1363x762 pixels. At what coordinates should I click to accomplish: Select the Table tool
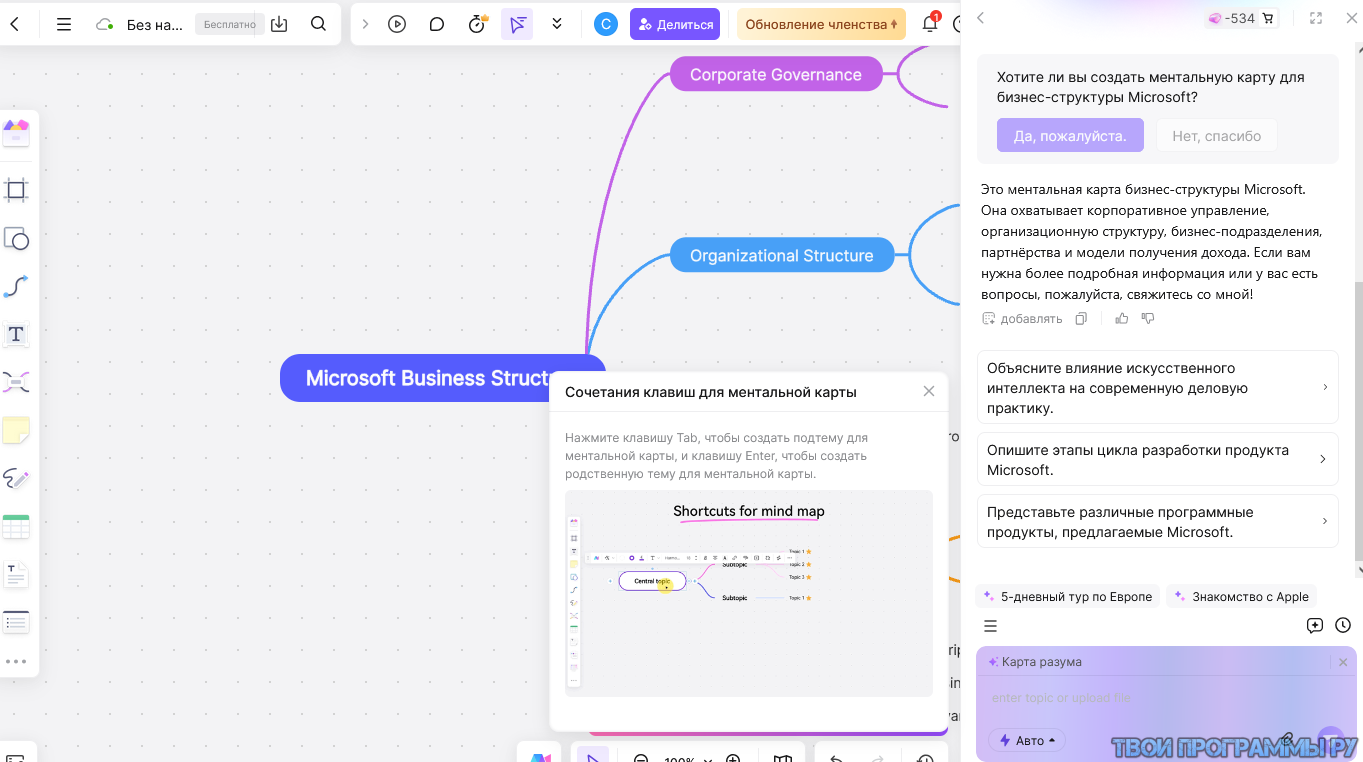16,527
